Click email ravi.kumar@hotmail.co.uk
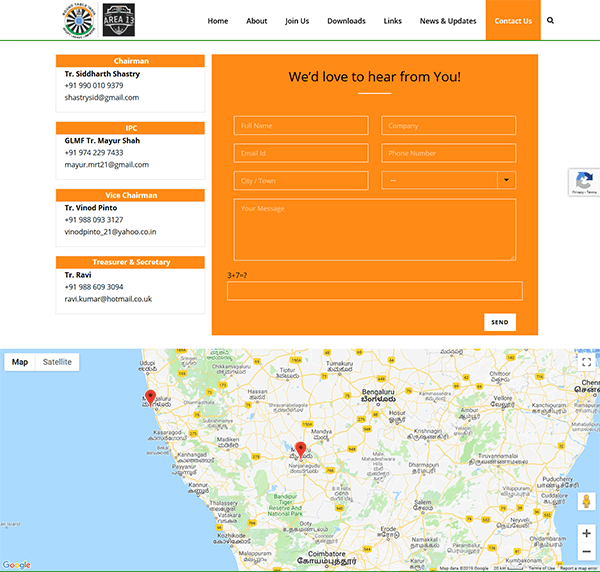Image resolution: width=600 pixels, height=572 pixels. (108, 299)
